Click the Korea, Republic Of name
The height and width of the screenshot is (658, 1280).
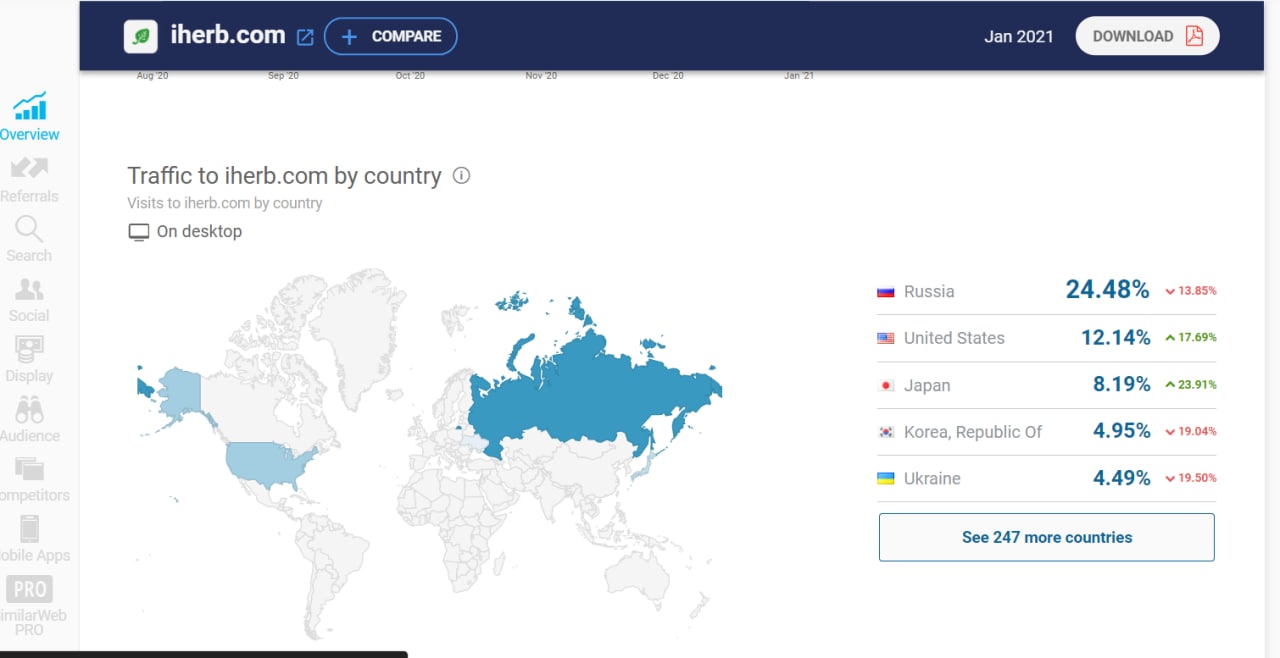tap(973, 432)
